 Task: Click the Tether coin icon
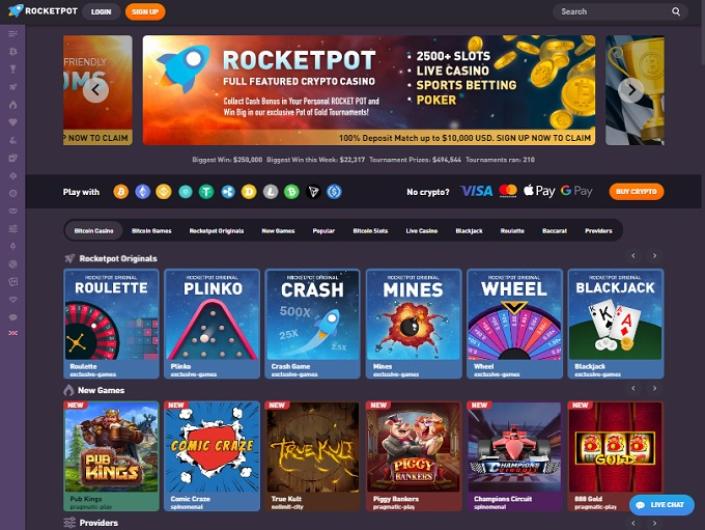(206, 192)
